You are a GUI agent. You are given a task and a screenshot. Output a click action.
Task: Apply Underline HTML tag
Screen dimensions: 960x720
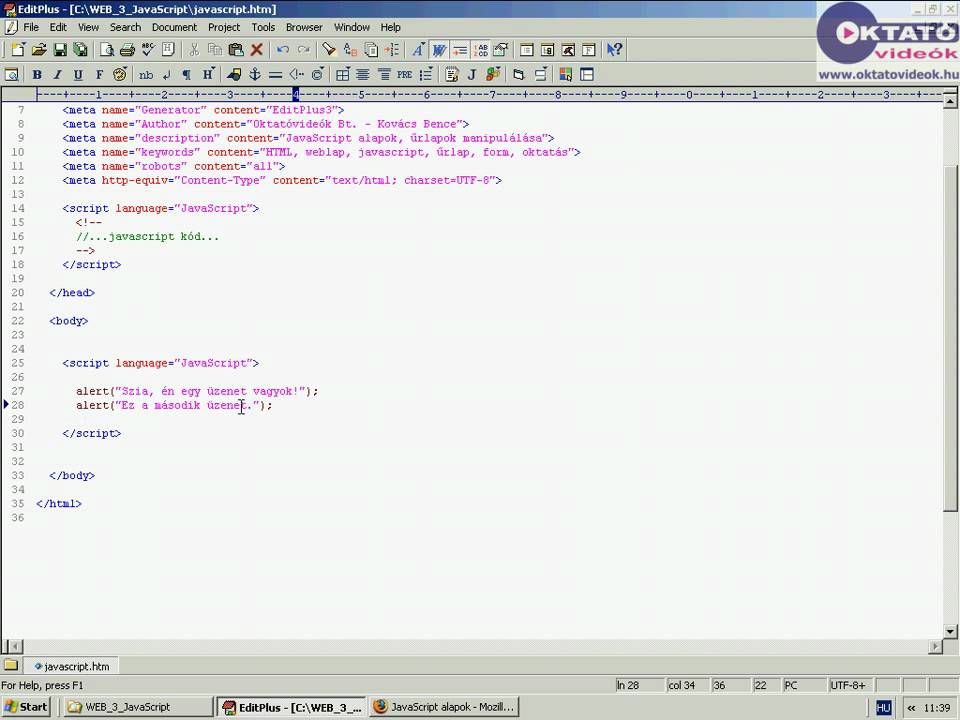point(78,75)
